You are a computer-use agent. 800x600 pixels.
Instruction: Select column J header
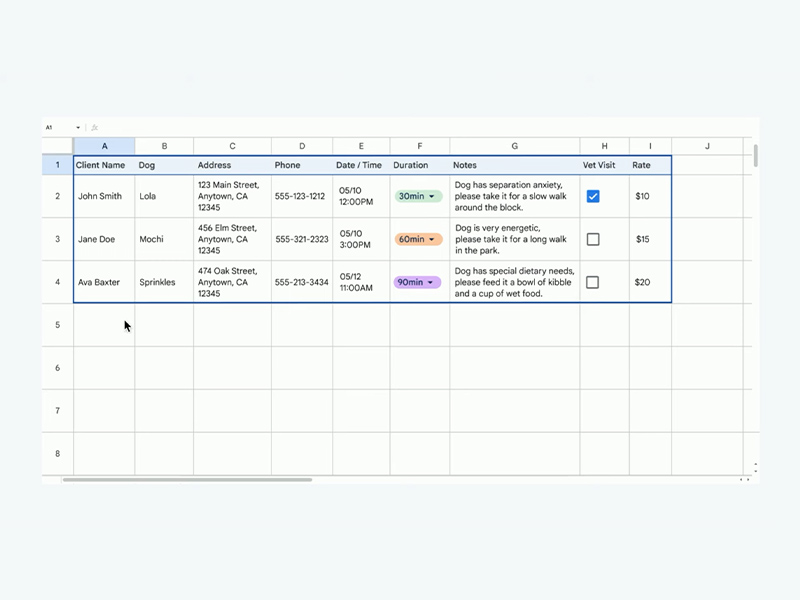(707, 146)
